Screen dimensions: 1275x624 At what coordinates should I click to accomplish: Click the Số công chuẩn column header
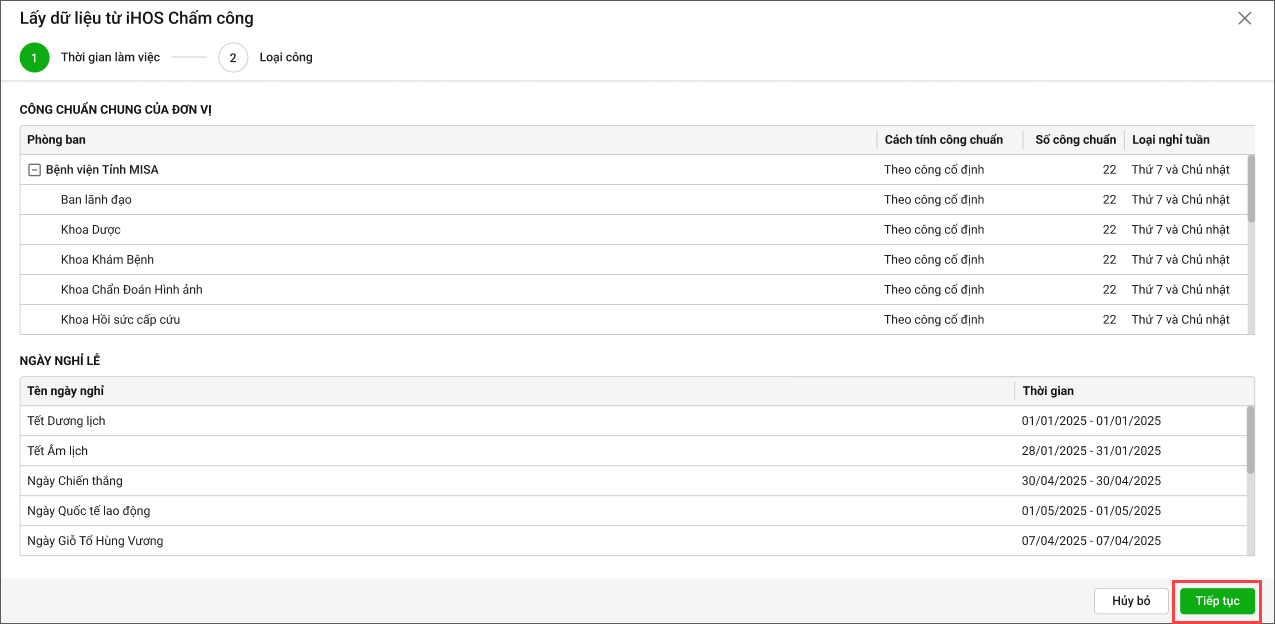click(x=1075, y=140)
